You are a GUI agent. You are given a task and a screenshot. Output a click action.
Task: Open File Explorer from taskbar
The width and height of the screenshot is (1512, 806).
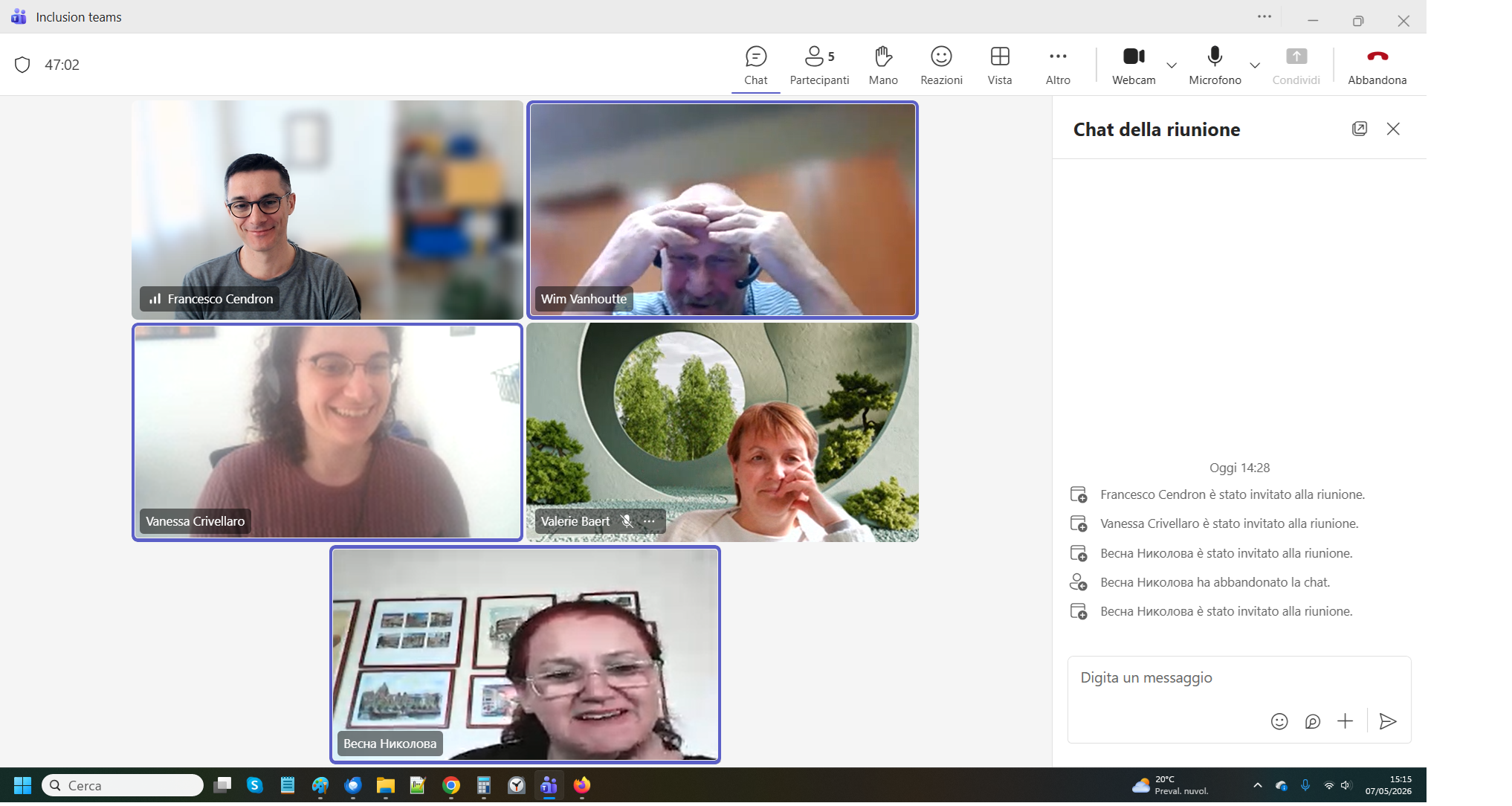pos(385,785)
